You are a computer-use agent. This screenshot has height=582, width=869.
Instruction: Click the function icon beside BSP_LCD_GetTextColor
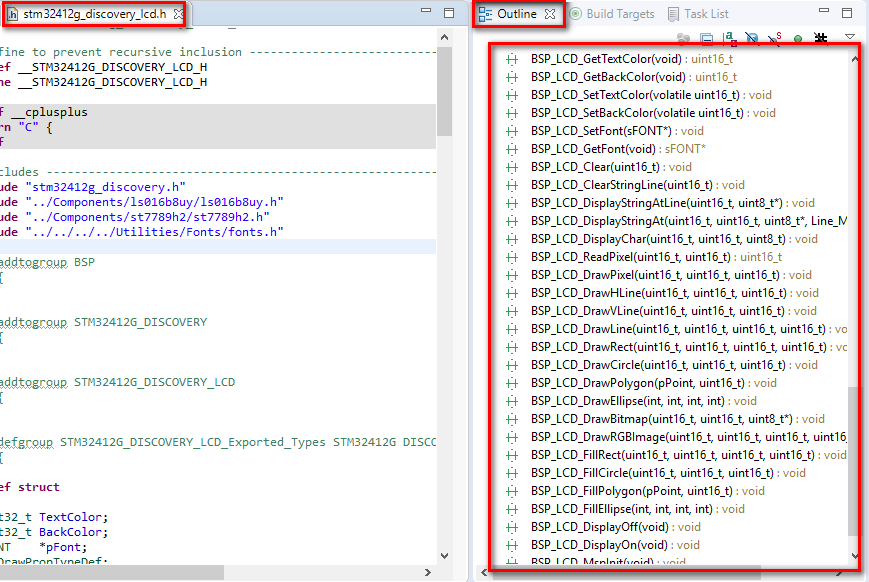point(512,59)
